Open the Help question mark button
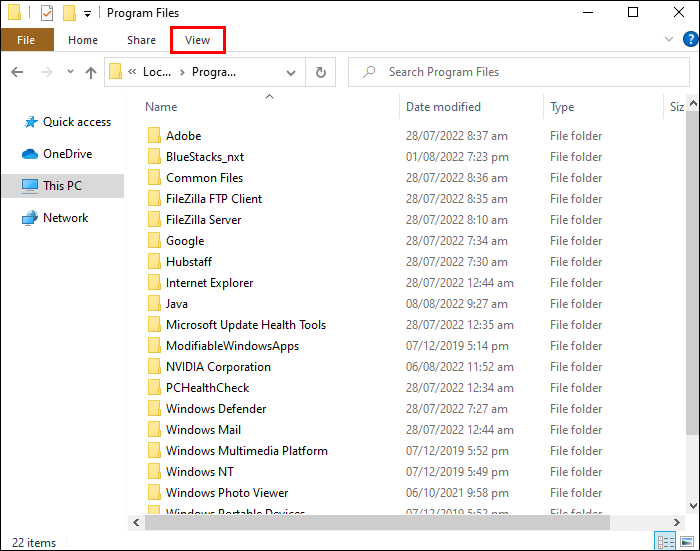700x551 pixels. pos(690,39)
